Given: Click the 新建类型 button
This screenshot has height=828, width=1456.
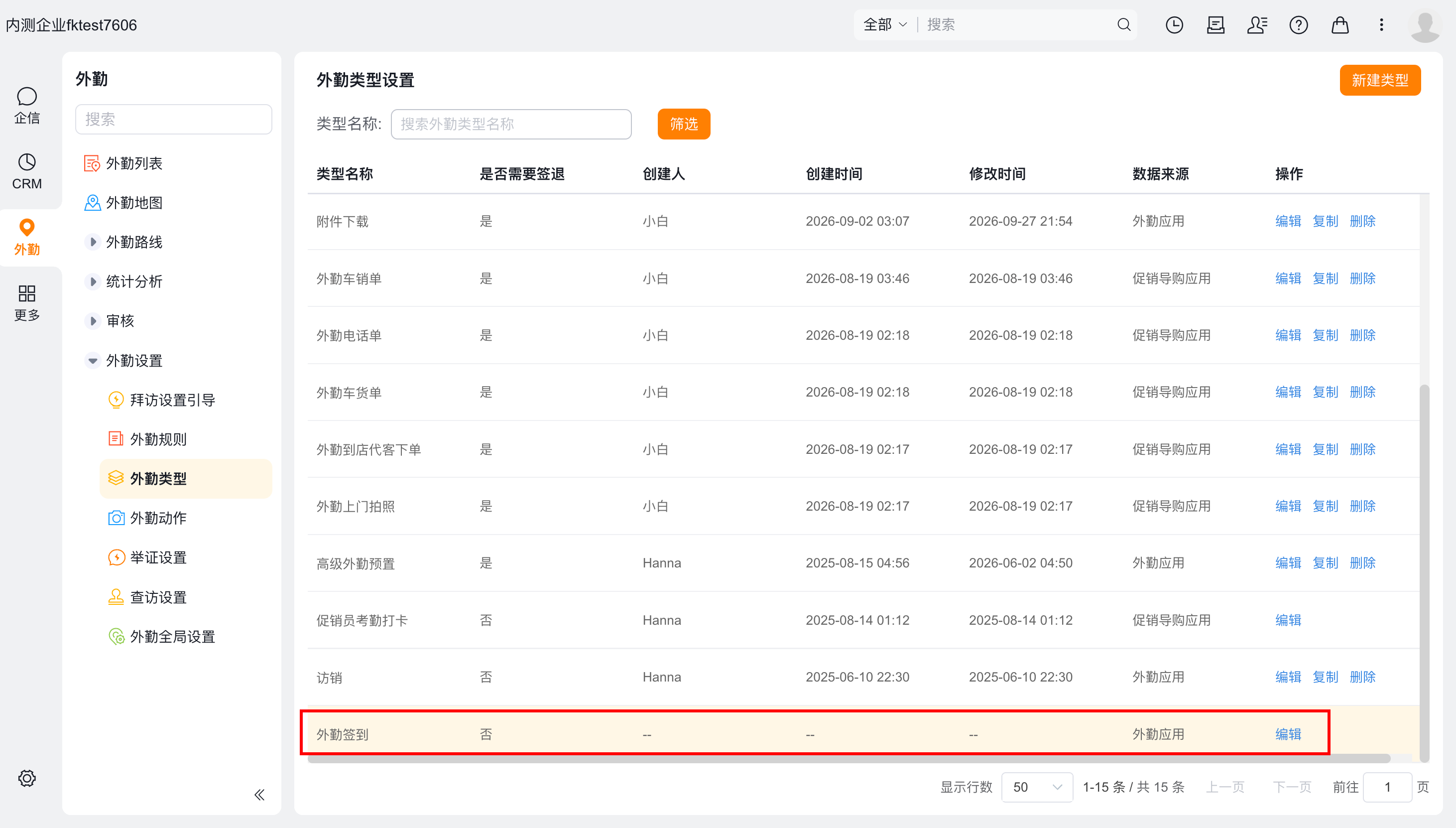Looking at the screenshot, I should [1380, 80].
